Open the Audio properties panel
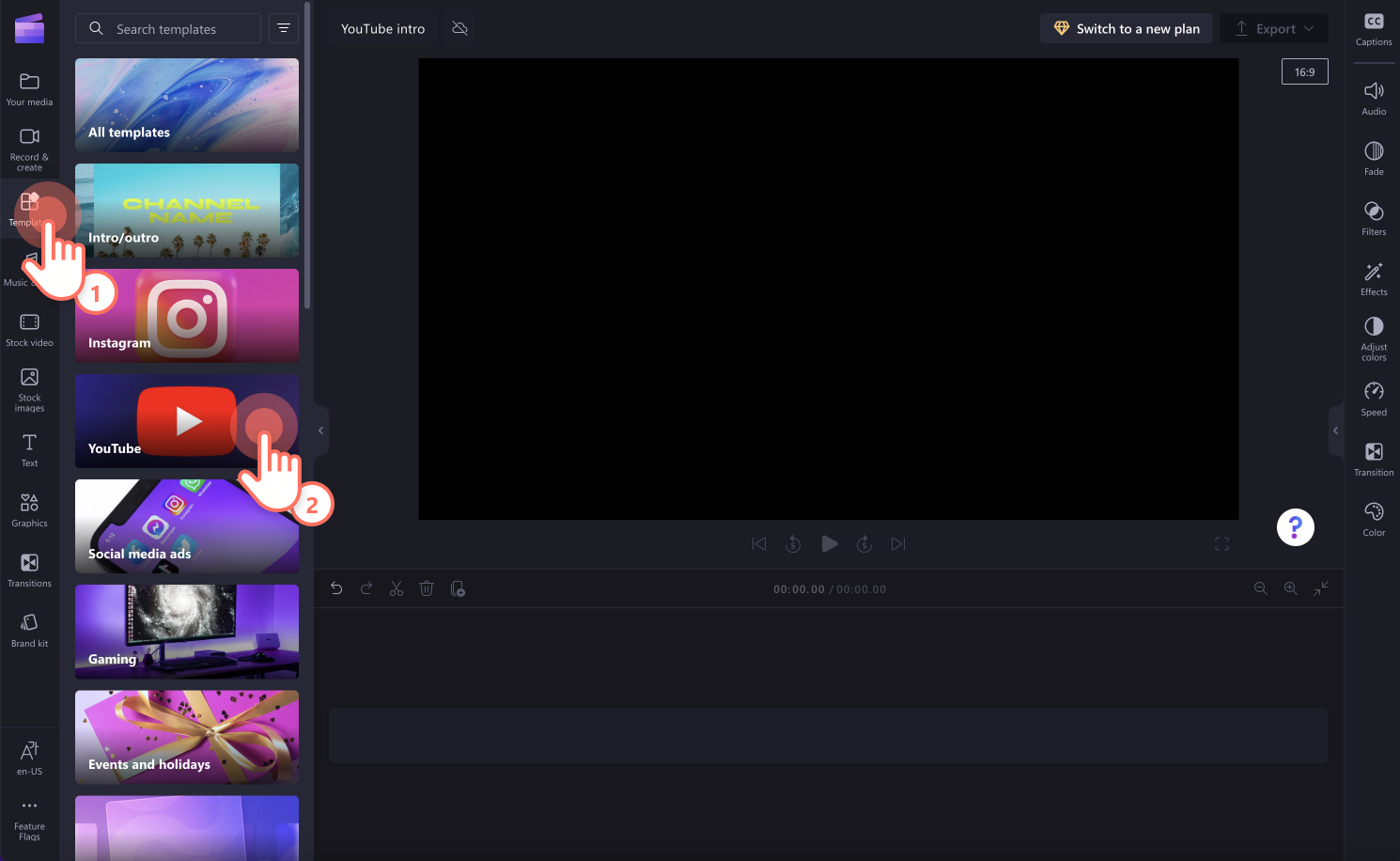 tap(1374, 99)
